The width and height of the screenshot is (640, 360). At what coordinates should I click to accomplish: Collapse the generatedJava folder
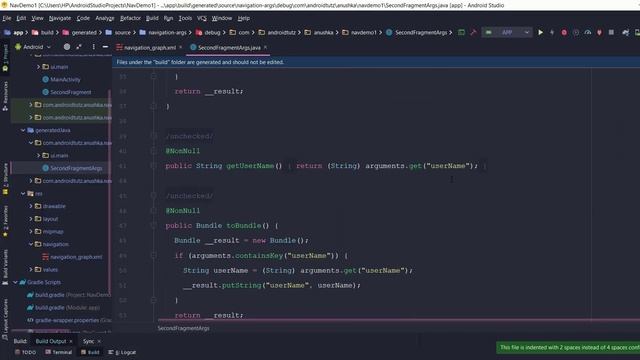[x=23, y=130]
